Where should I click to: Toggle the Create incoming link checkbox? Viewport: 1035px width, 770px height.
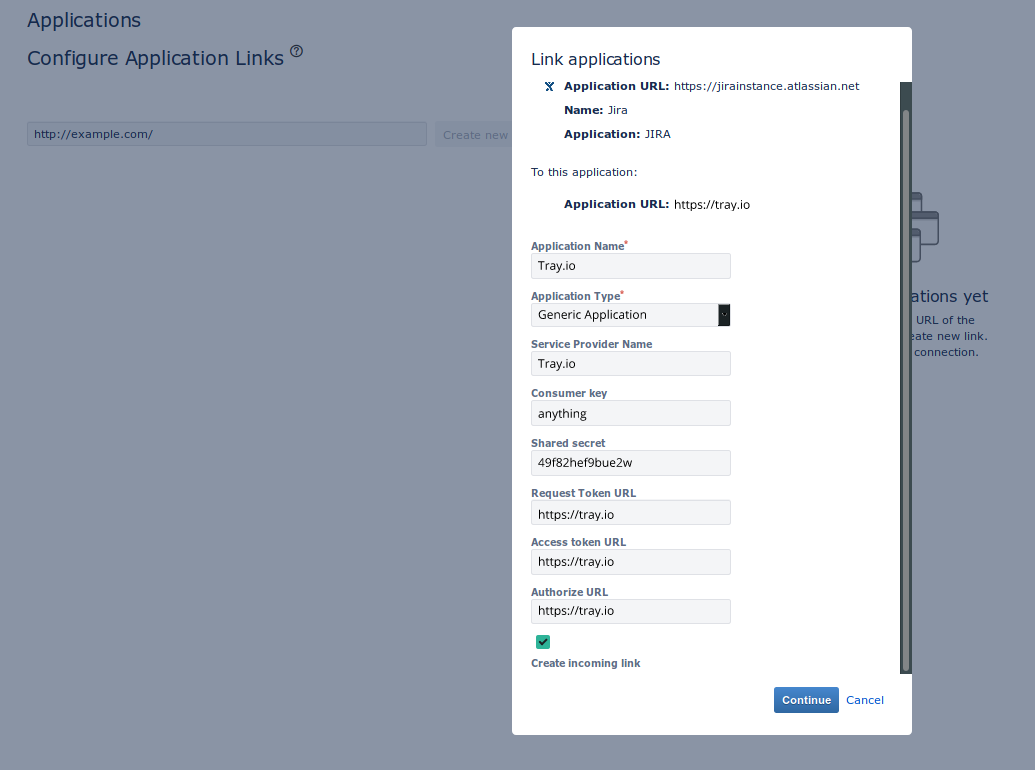543,642
